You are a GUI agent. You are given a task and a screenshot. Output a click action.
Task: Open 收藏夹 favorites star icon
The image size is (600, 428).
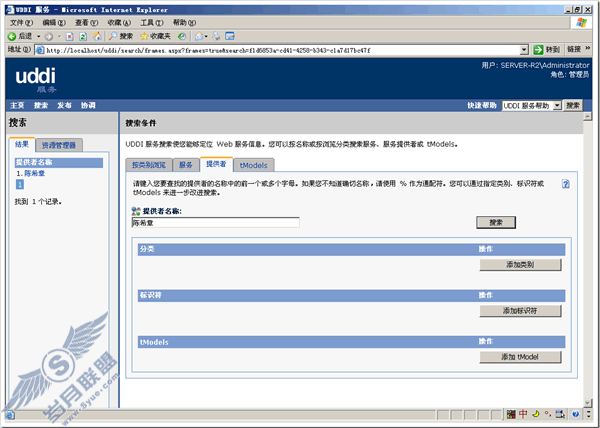155,36
